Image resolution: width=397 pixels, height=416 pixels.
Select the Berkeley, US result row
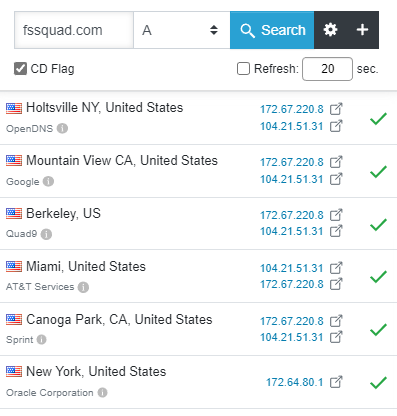tap(198, 223)
